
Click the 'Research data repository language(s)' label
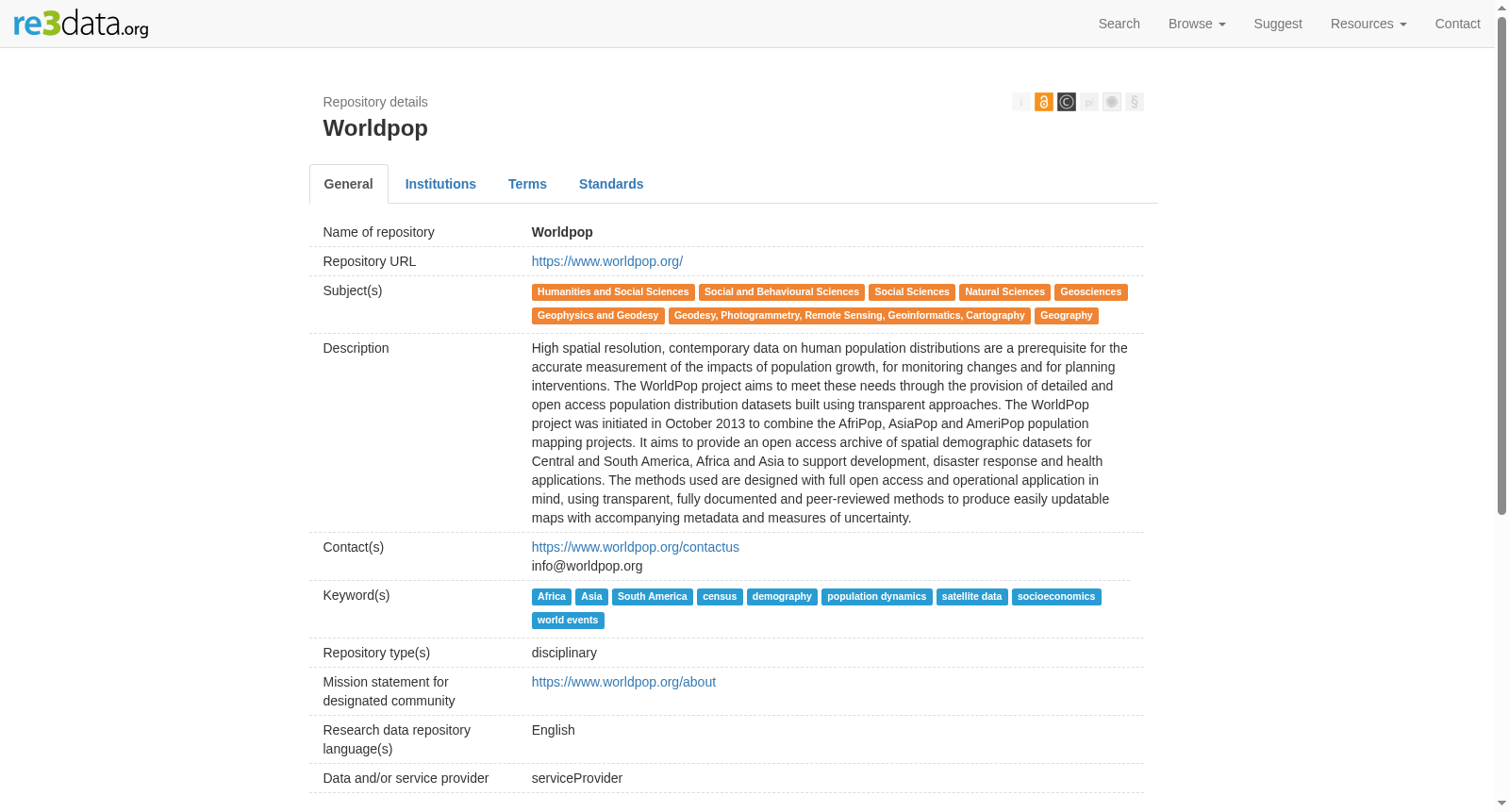(x=397, y=739)
